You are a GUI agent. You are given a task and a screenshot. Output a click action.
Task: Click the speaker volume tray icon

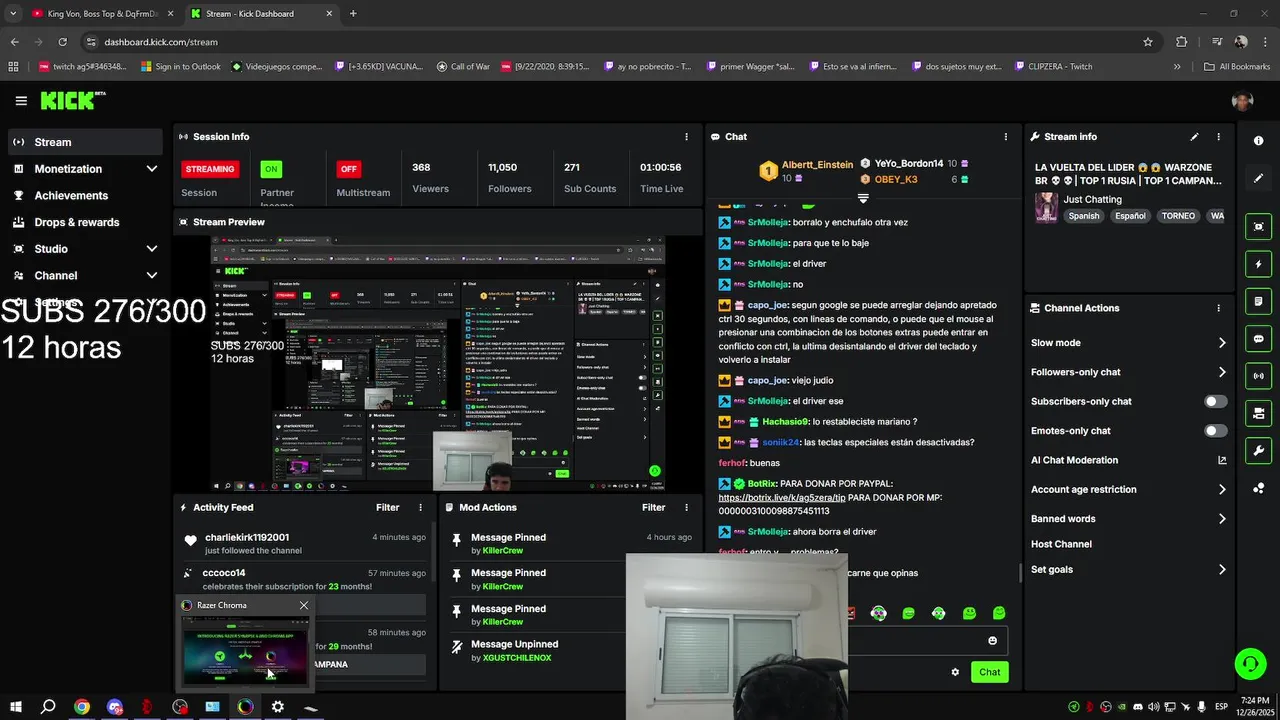[x=1151, y=706]
